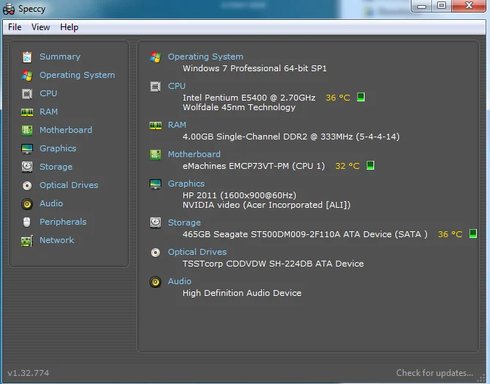Viewport: 490px width, 384px height.
Task: Click the Audio speaker icon in summary panel
Action: (155, 282)
